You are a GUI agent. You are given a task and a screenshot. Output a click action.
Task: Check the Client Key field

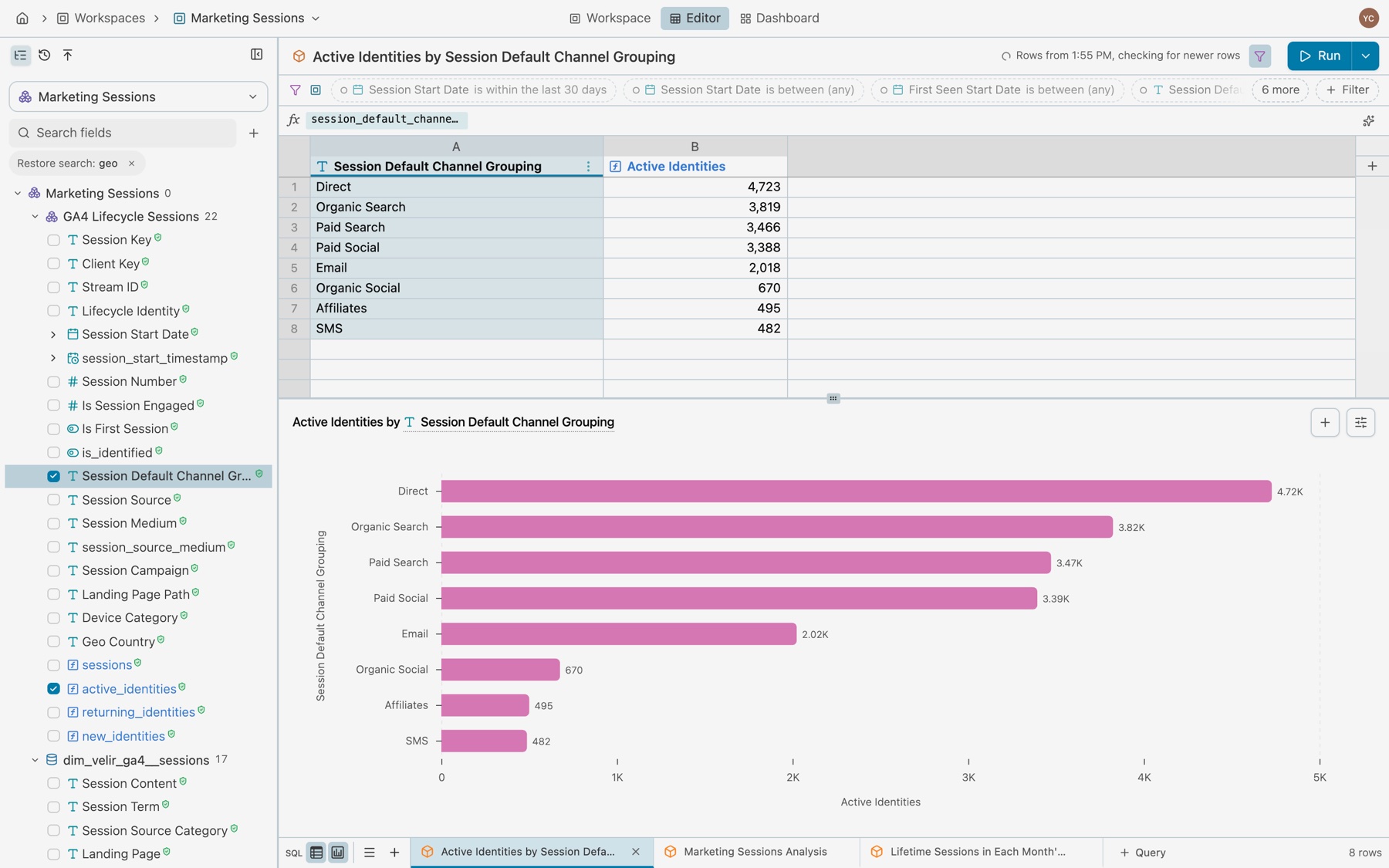coord(53,264)
